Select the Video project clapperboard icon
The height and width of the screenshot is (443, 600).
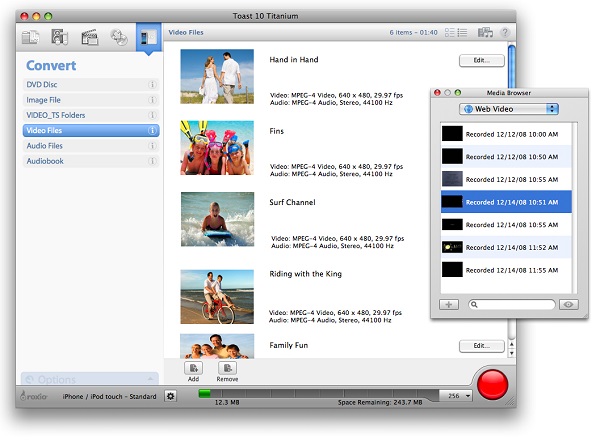(90, 38)
